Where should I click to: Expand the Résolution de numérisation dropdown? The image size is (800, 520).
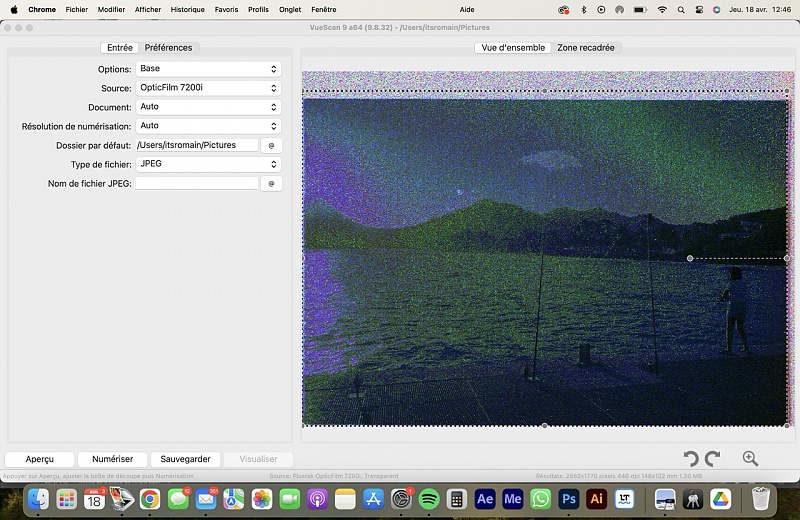coord(208,126)
